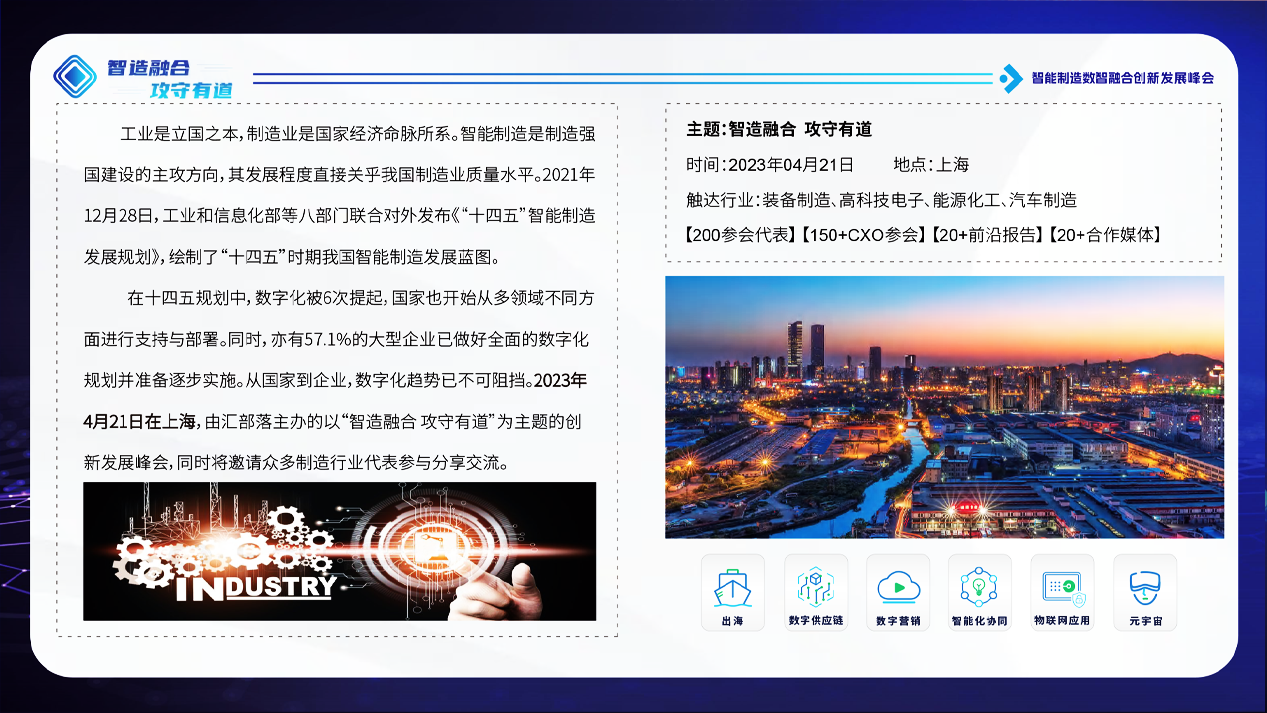
Task: Click the line 主题:智造融合 攻守有道
Action: point(779,129)
